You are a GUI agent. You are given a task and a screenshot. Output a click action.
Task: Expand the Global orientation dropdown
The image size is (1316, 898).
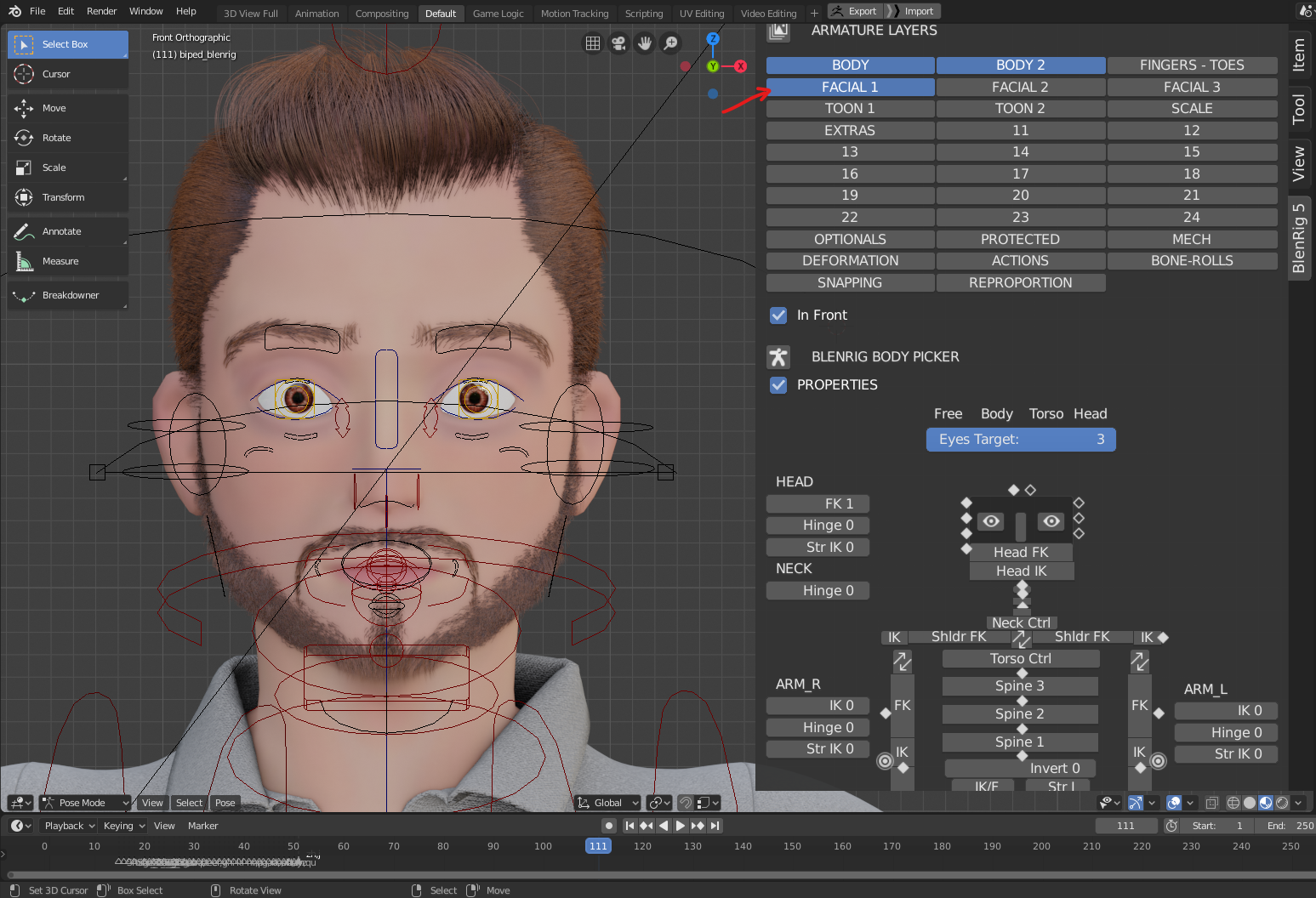(607, 803)
